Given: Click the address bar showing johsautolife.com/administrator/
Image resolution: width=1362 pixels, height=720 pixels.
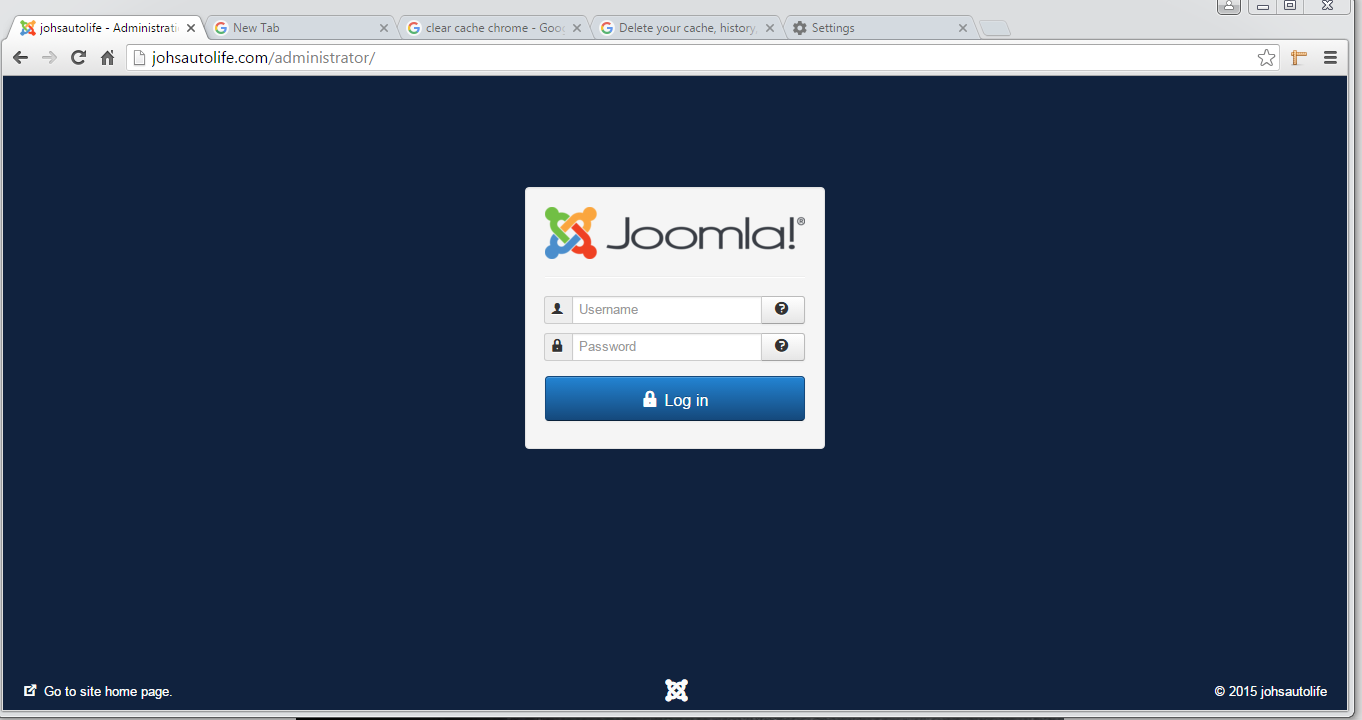Looking at the screenshot, I should point(690,58).
